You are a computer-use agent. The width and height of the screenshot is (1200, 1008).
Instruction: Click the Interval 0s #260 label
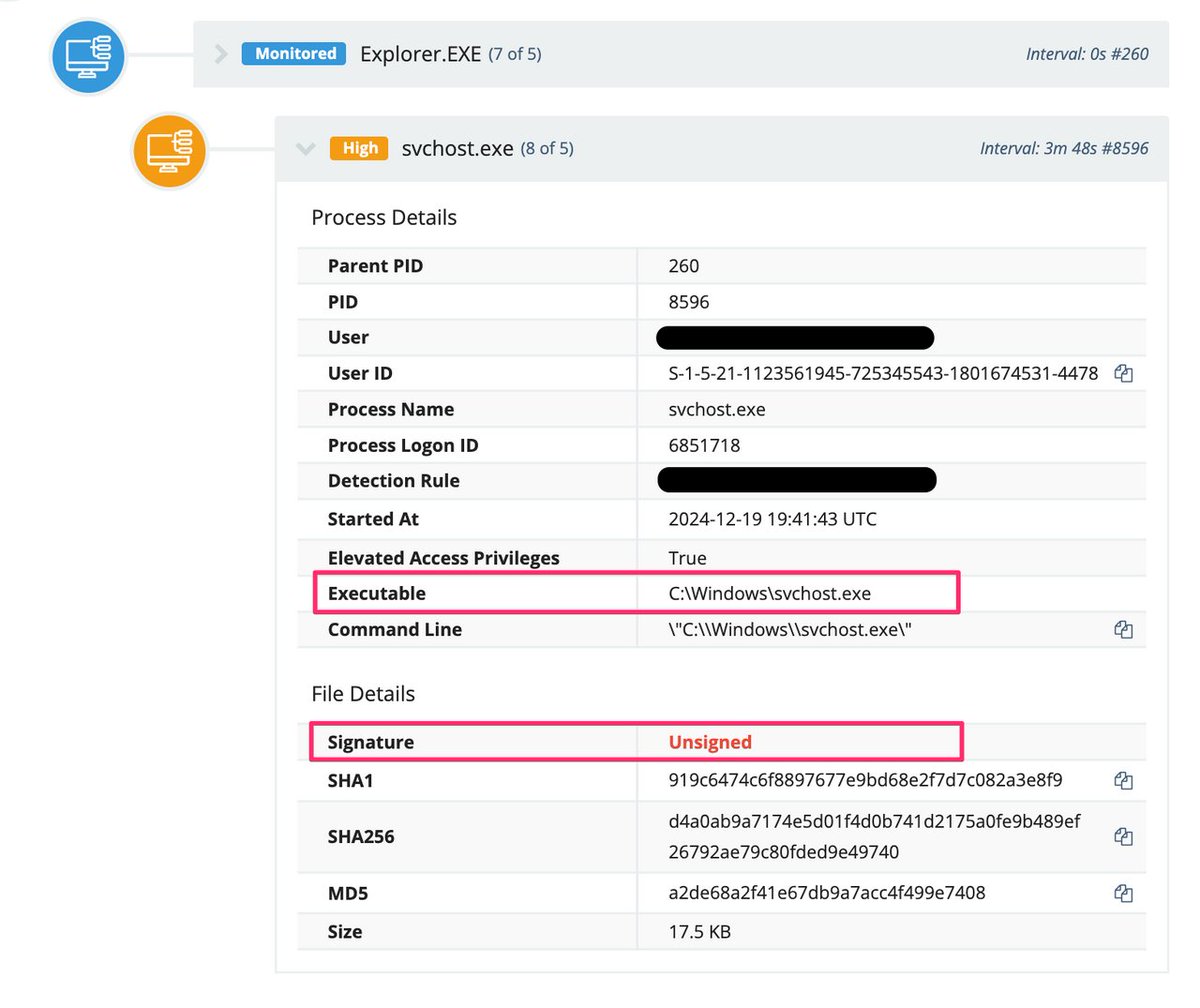1087,54
